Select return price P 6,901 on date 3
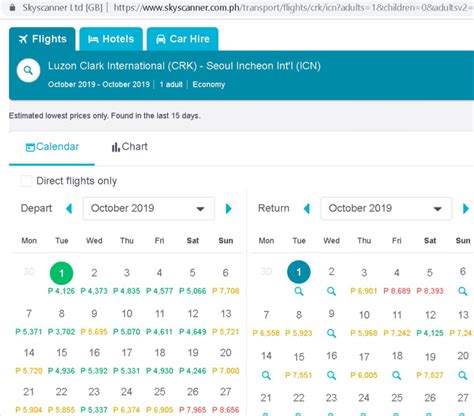This screenshot has height=416, width=474. point(364,291)
